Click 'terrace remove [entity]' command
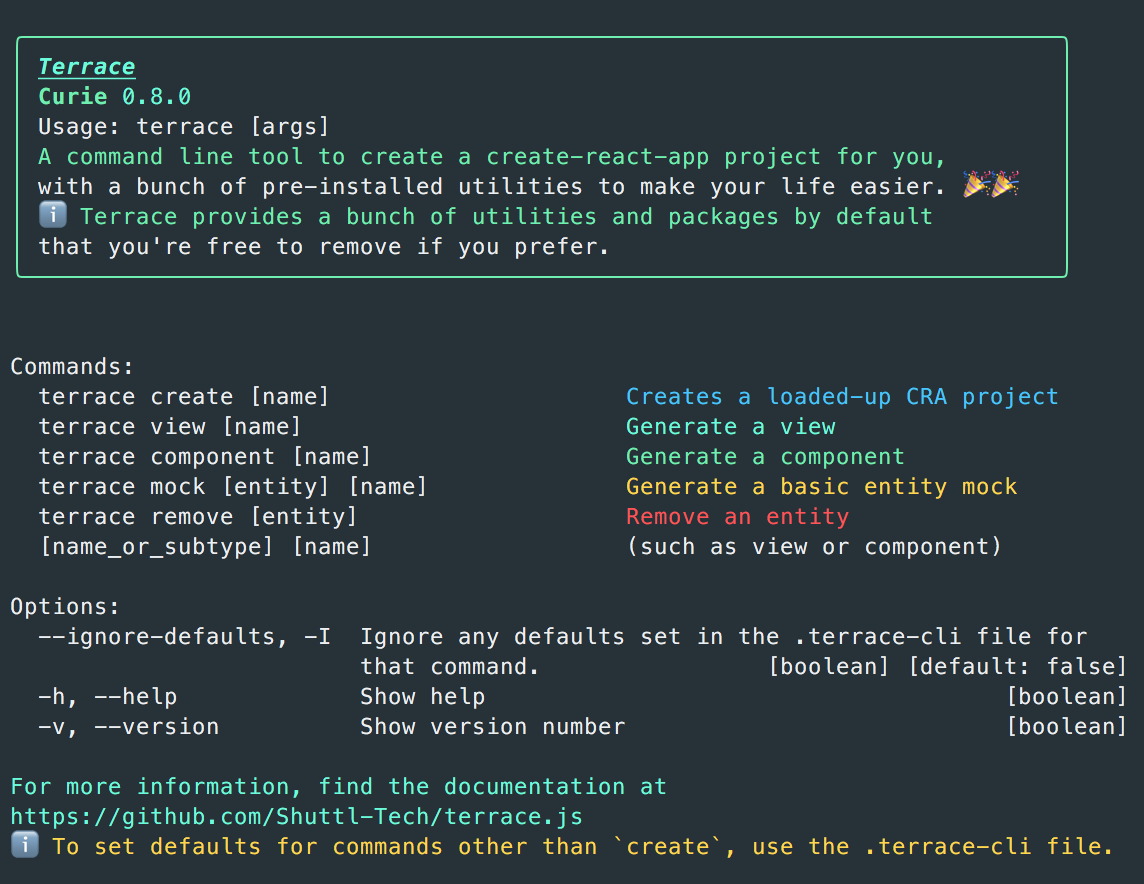This screenshot has width=1144, height=884. coord(198,516)
